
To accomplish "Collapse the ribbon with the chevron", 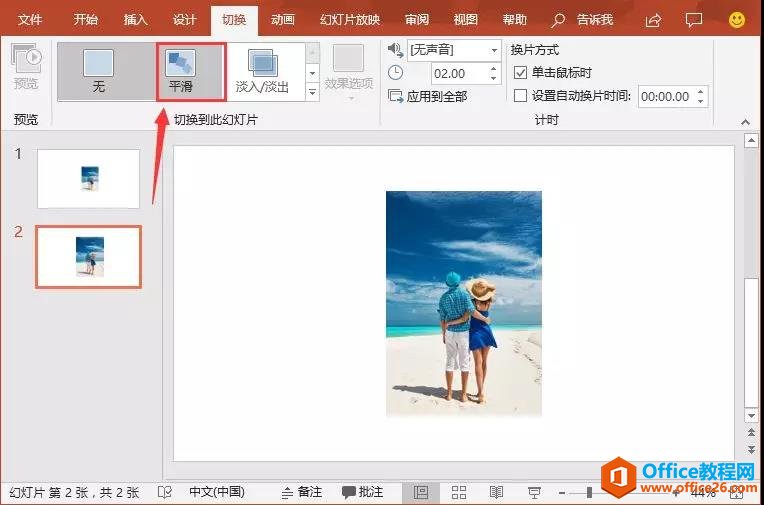I will [x=744, y=121].
